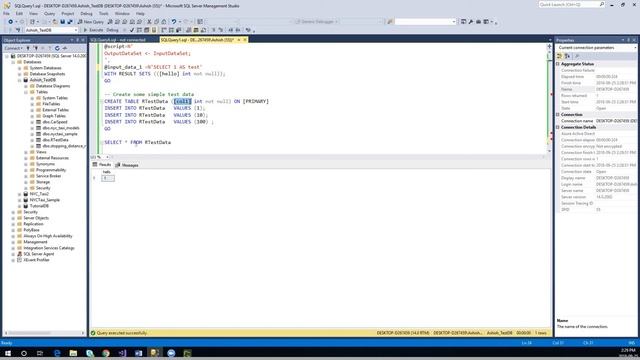This screenshot has width=640, height=360.
Task: Click the navigate backward icon
Action: [x=10, y=22]
